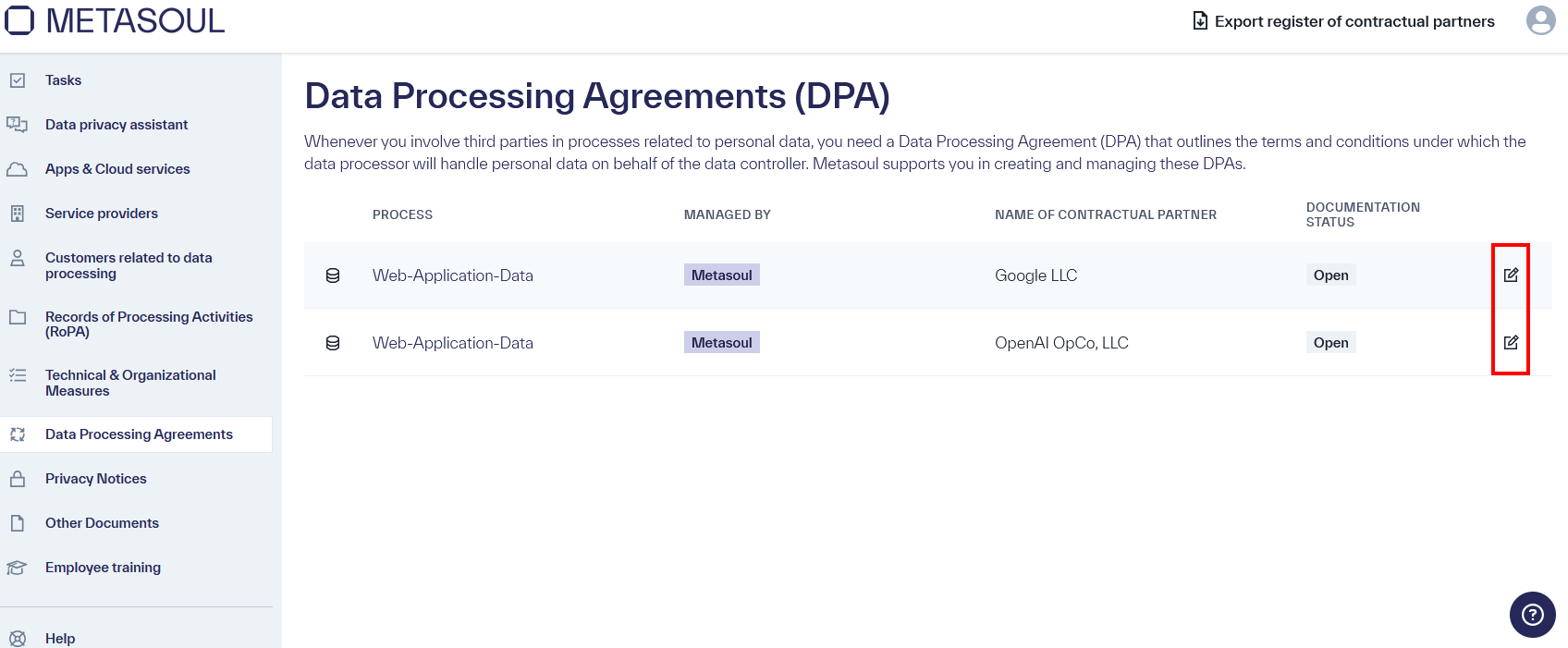
Task: Select the Data privacy assistant chat icon
Action: [18, 124]
